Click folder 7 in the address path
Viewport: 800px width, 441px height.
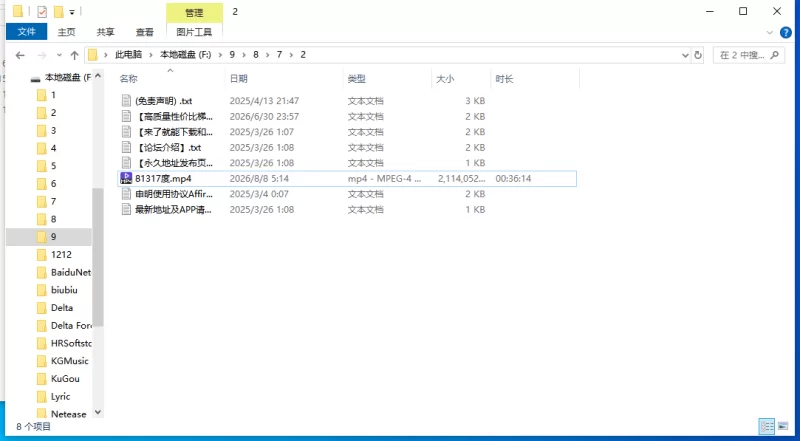coord(279,55)
